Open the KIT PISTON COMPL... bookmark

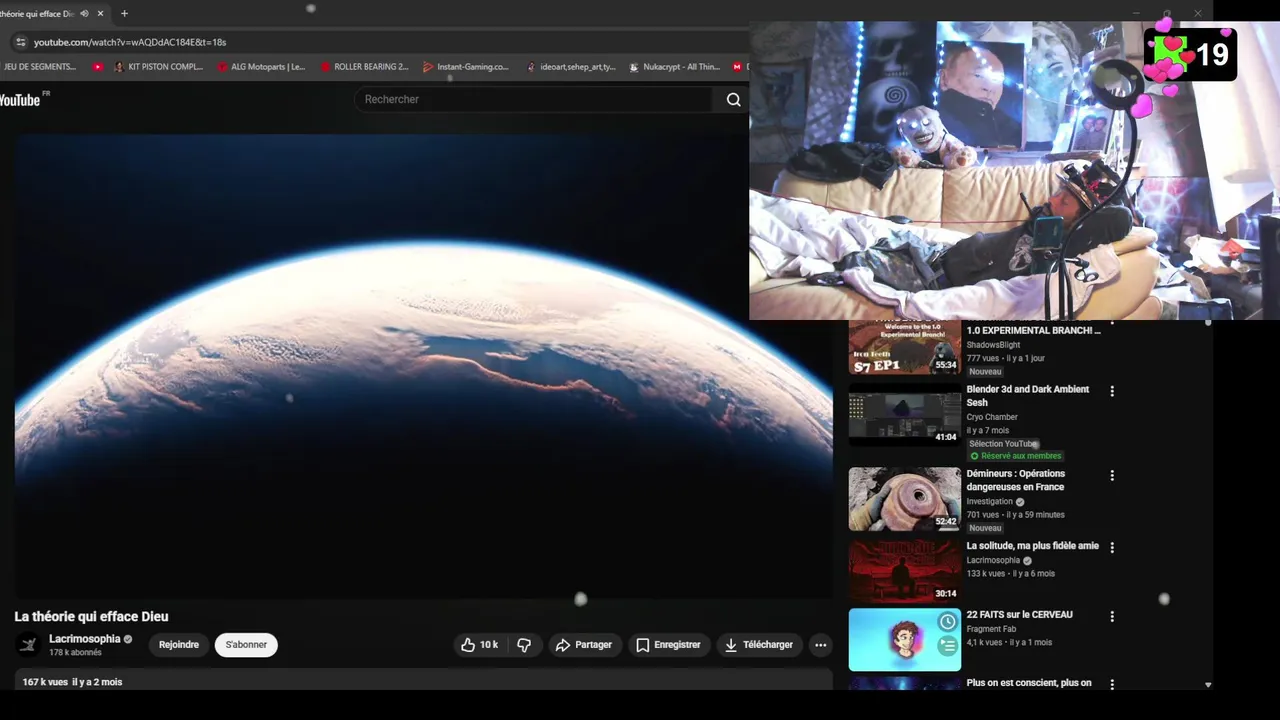[158, 67]
